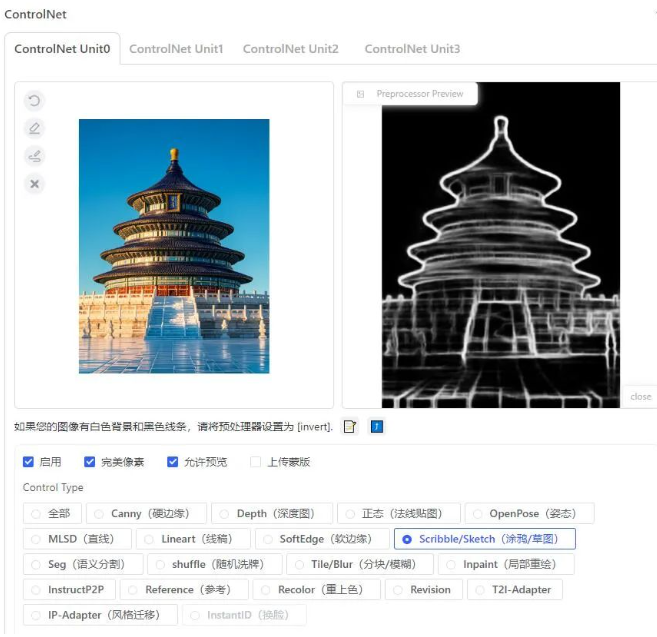This screenshot has width=657, height=637.
Task: Select MLSD (直线) control type
Action: (x=78, y=539)
